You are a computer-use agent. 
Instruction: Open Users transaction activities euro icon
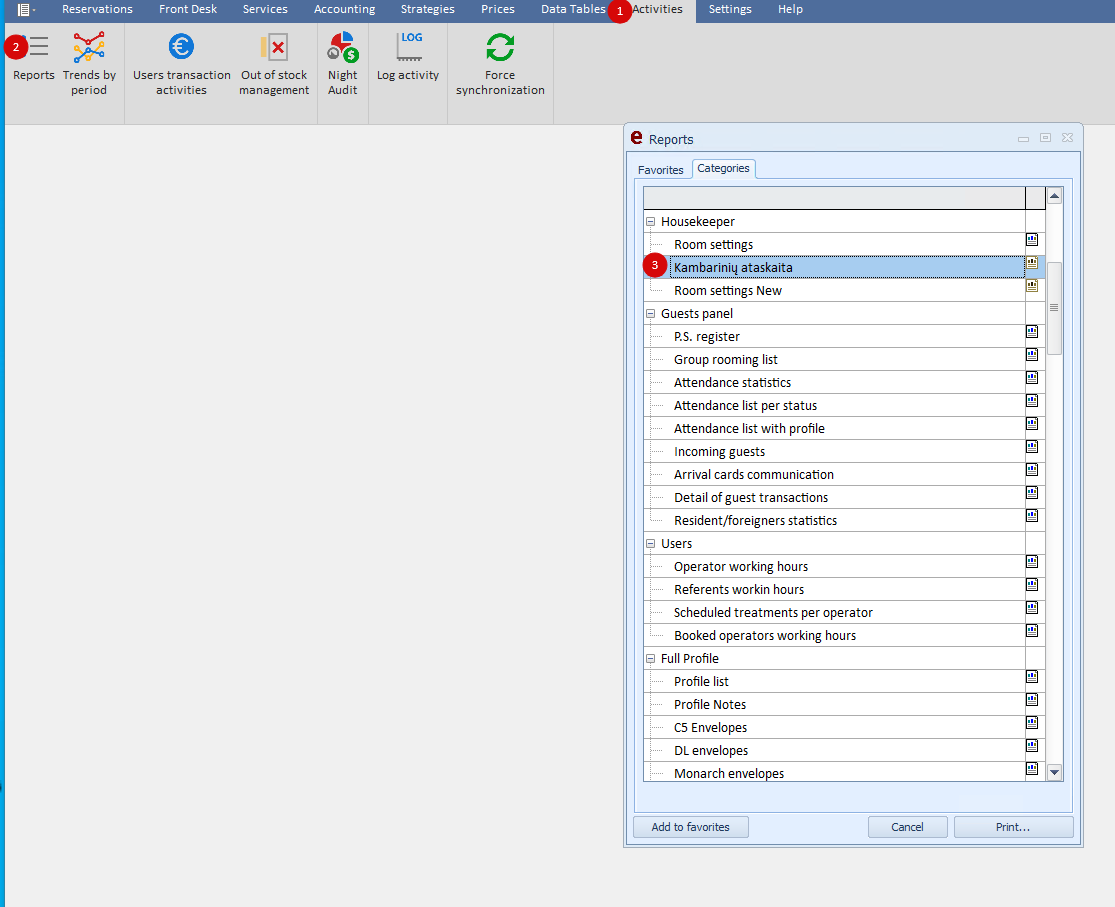point(181,47)
